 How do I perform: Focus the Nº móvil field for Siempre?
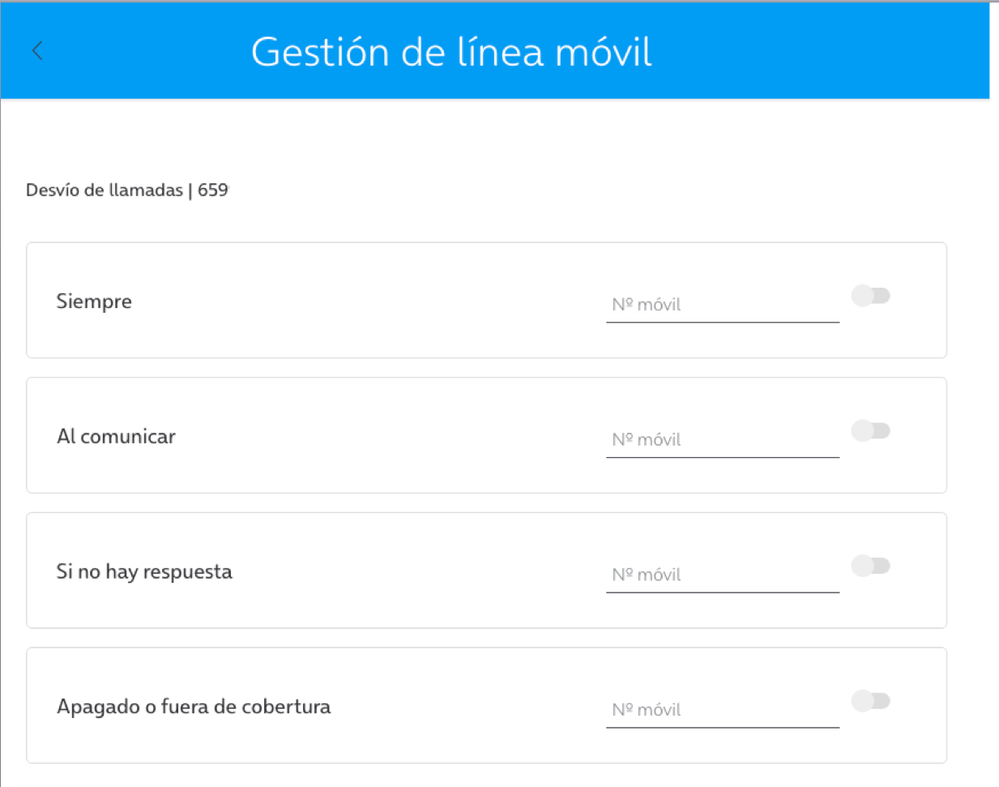click(722, 305)
